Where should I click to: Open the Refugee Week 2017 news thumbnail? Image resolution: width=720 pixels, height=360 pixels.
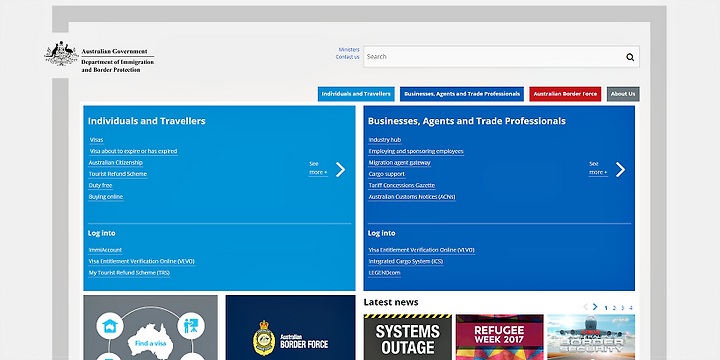coord(500,337)
